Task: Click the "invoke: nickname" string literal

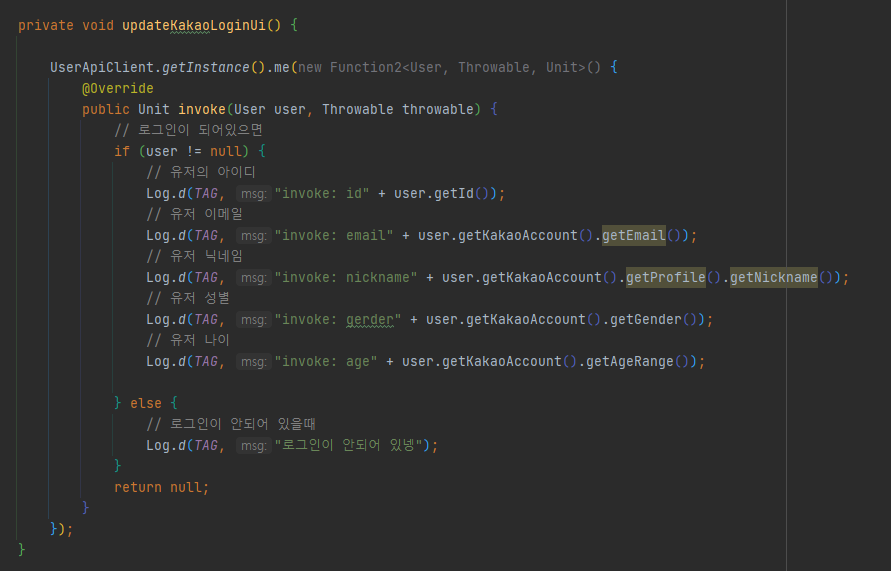Action: (x=346, y=278)
